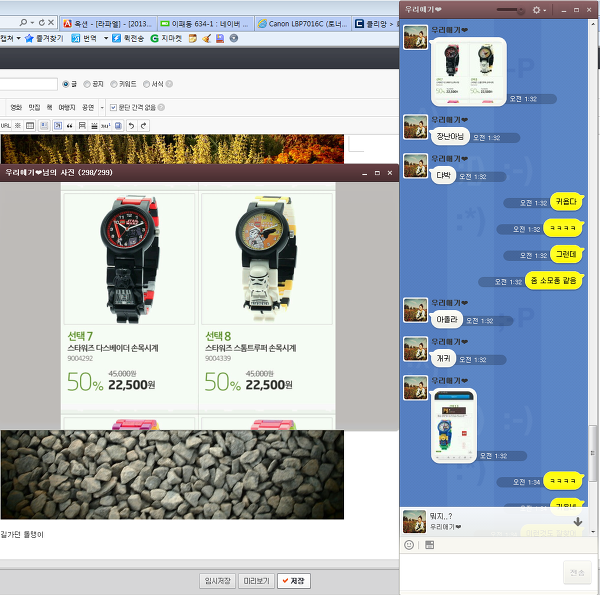
Task: Switch to the 옥션 라파엘 browser tab
Action: tap(108, 24)
